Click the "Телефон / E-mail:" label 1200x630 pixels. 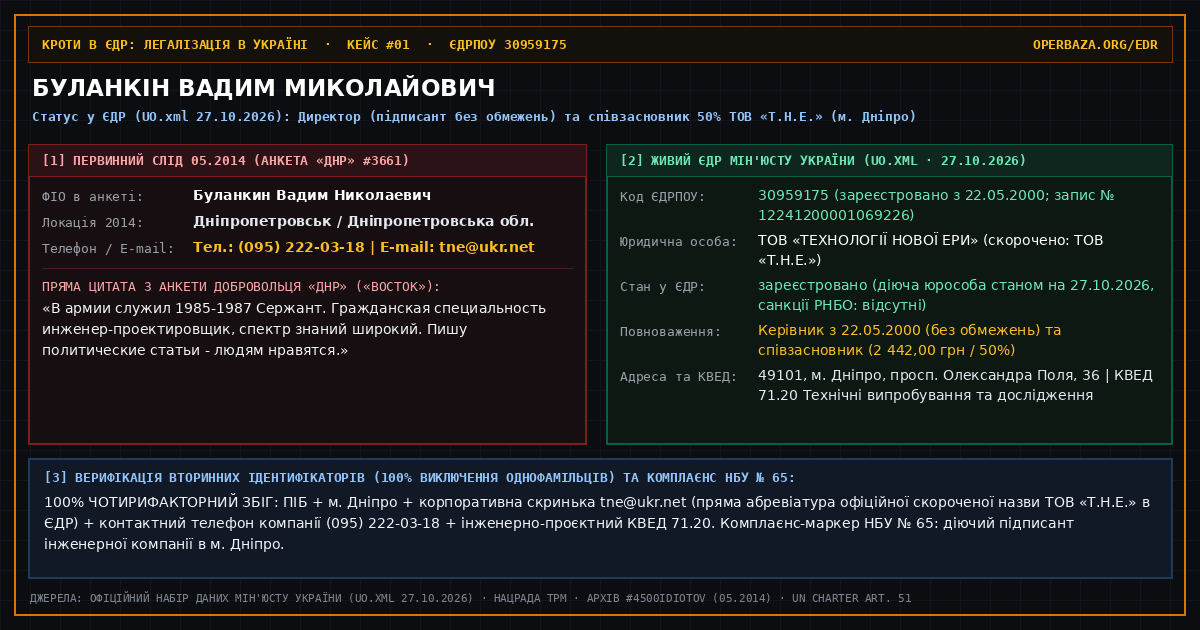pos(108,249)
